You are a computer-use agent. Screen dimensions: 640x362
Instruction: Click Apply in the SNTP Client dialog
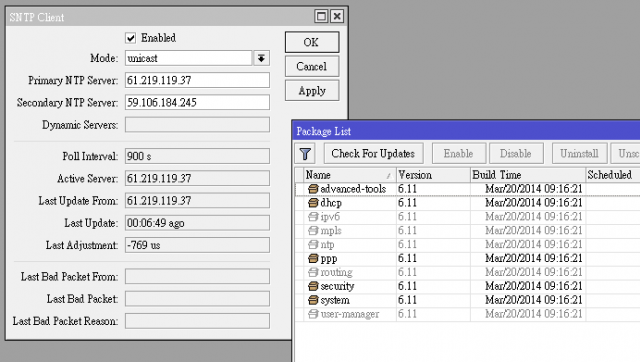pos(312,91)
